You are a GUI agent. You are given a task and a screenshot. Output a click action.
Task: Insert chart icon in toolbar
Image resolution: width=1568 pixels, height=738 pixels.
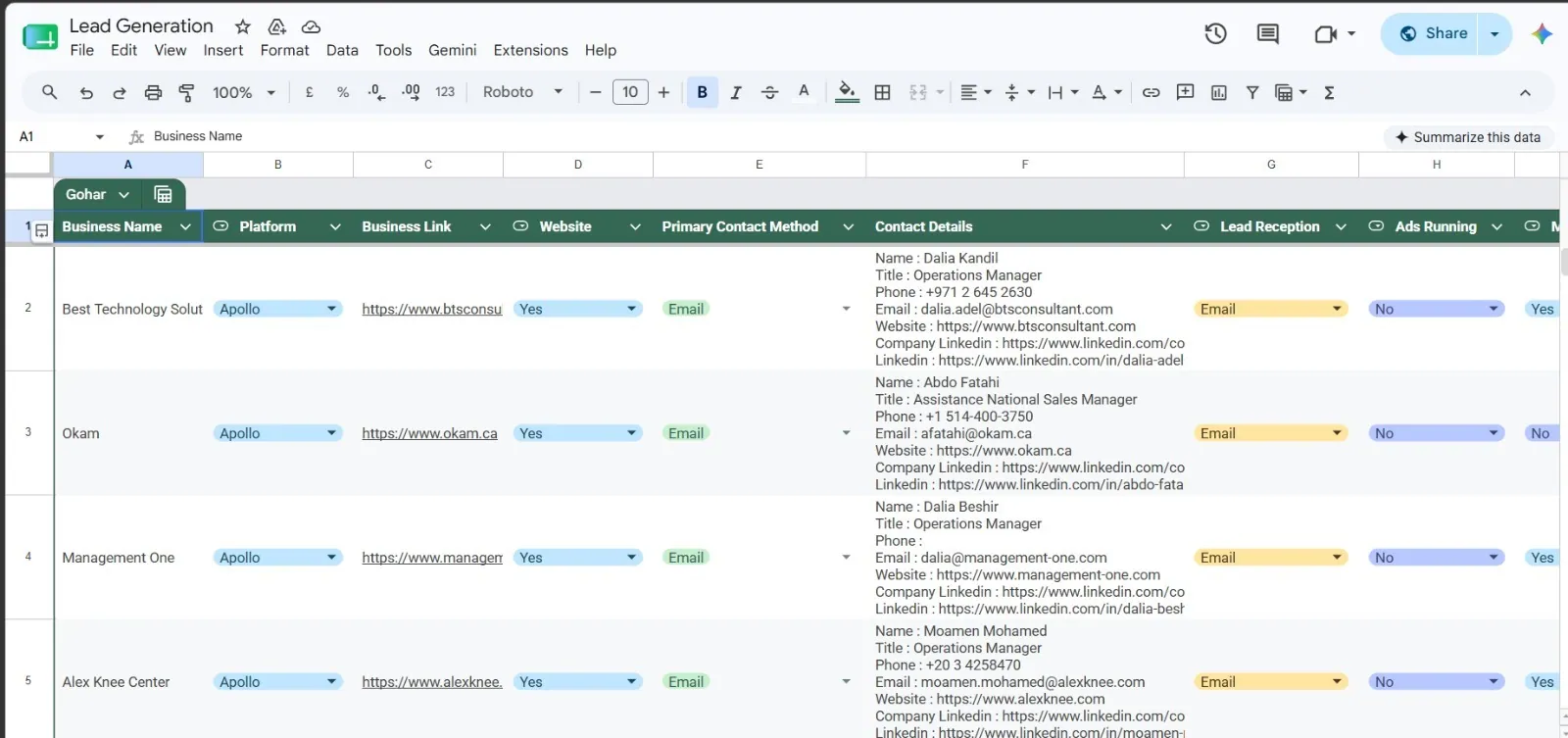[x=1218, y=92]
